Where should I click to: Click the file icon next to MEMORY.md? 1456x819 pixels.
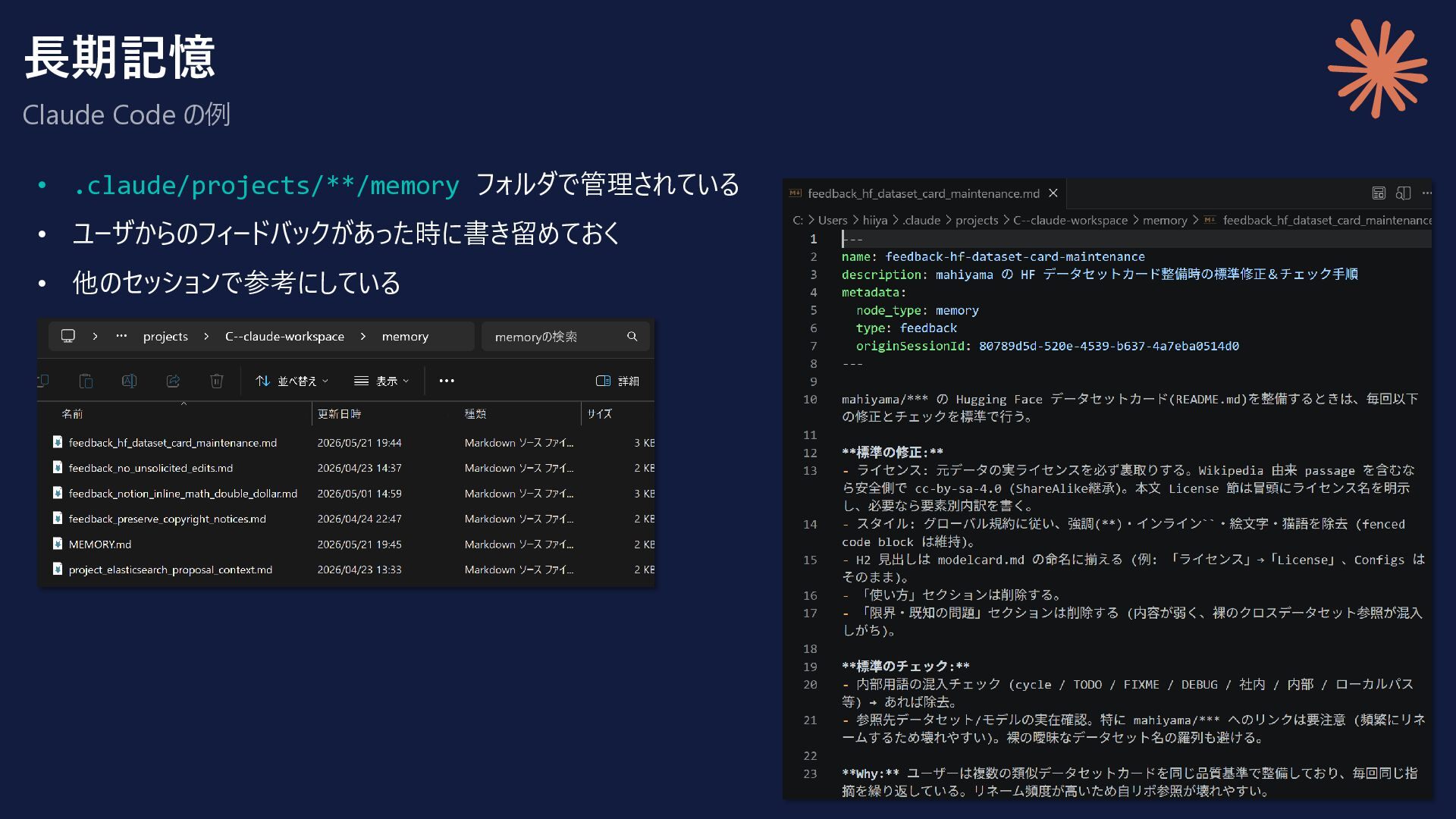click(x=58, y=544)
